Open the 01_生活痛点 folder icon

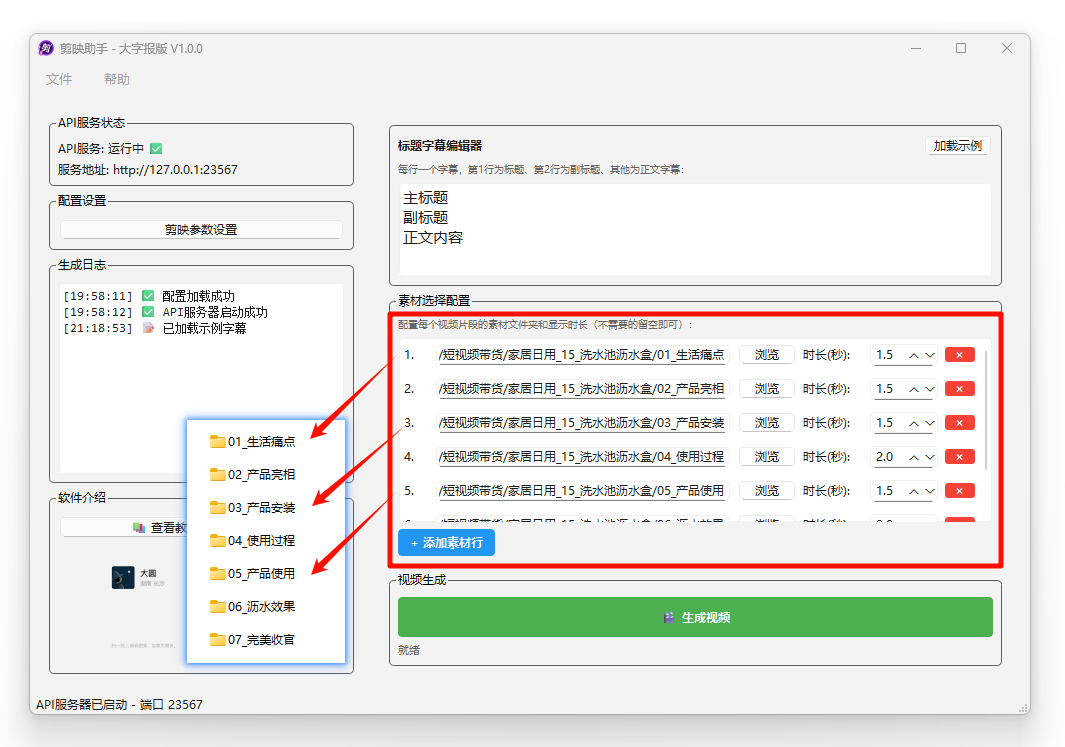coord(217,442)
